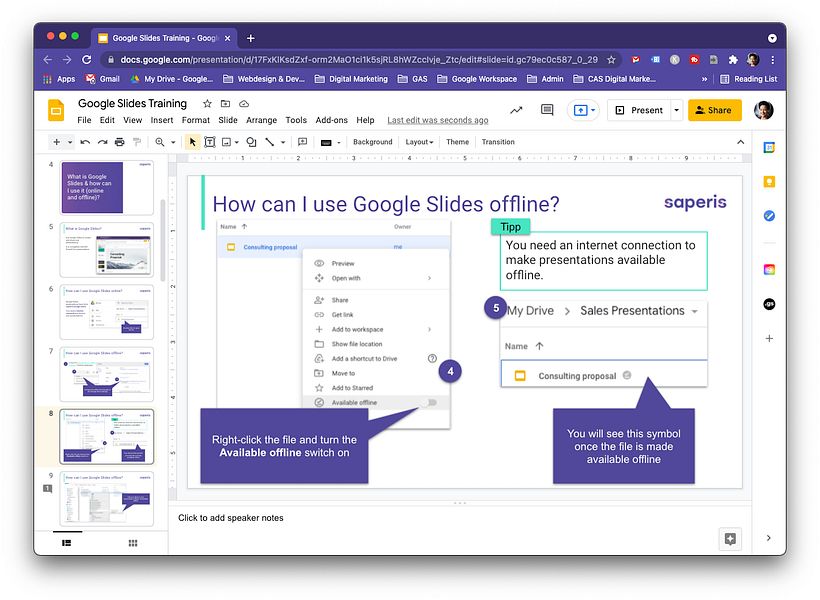Open Google Calendar in side panel
The width and height of the screenshot is (820, 600).
769,148
